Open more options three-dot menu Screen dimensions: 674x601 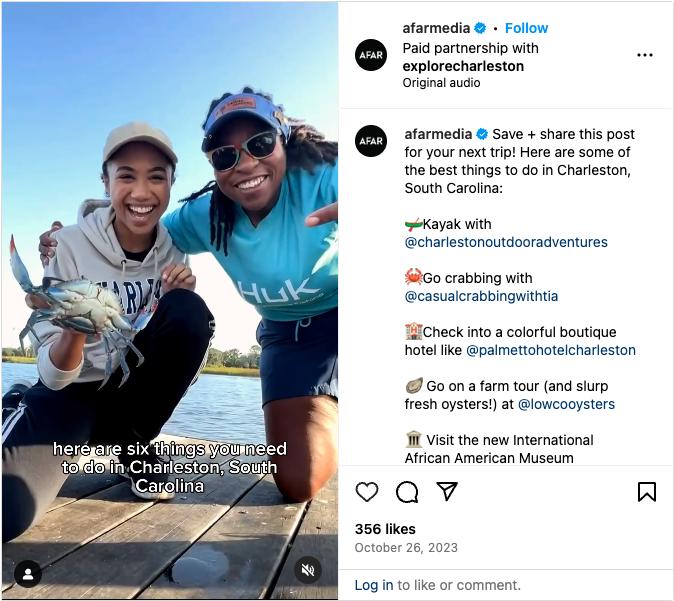(x=645, y=55)
